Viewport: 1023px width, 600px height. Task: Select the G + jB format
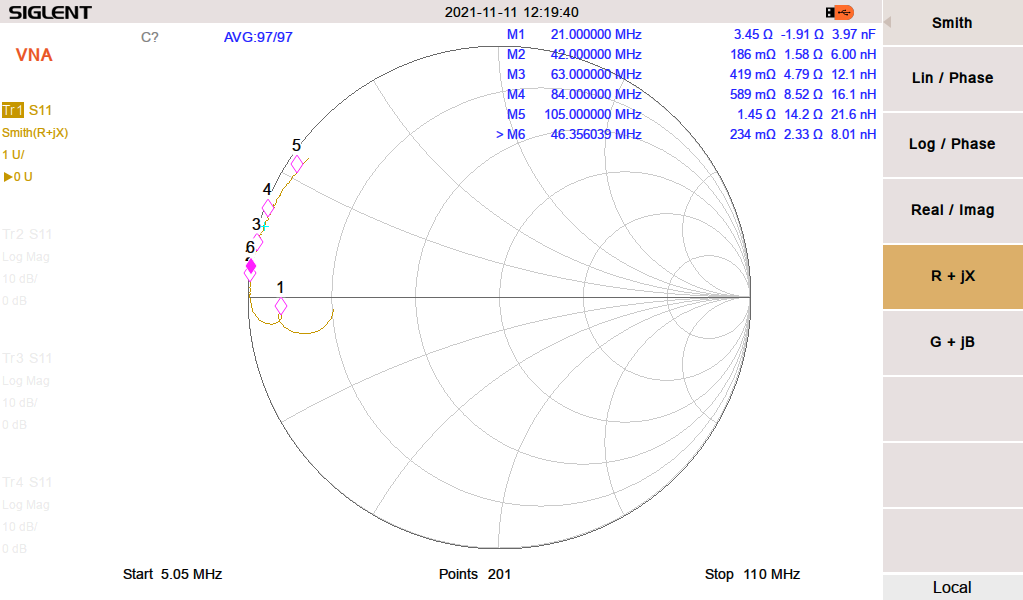(x=952, y=342)
